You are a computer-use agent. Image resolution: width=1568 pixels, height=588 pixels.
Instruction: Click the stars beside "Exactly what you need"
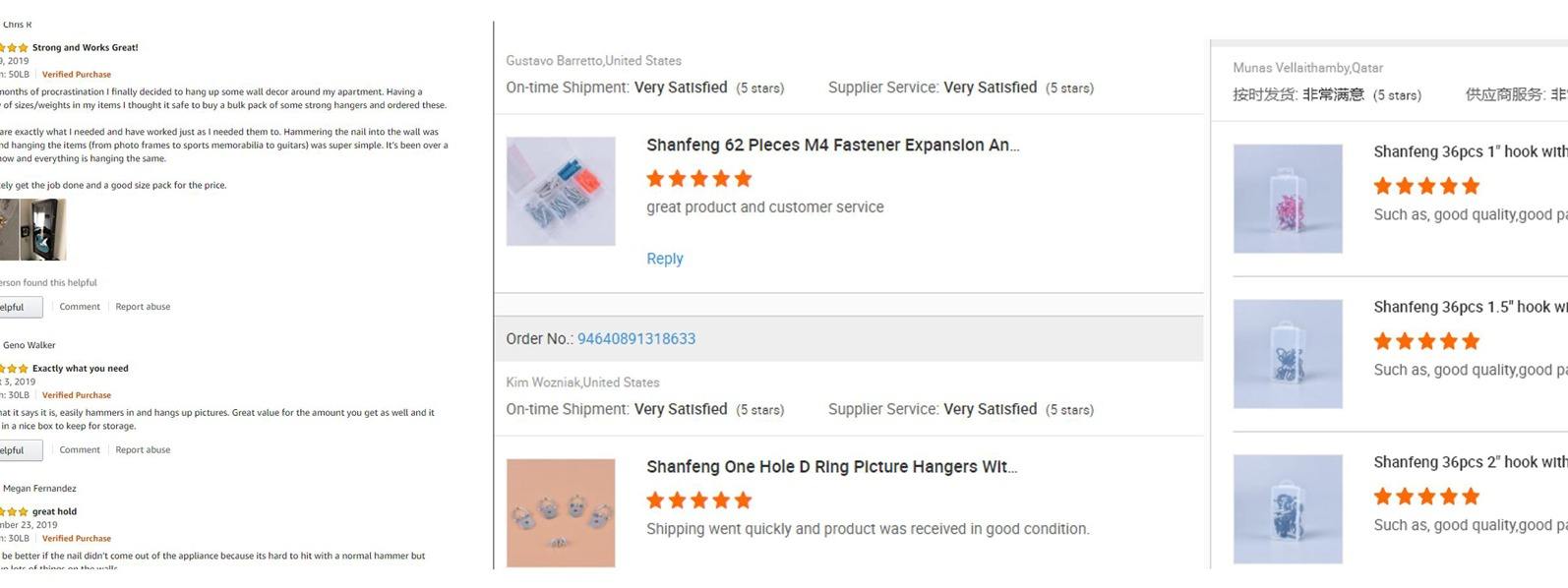click(14, 369)
